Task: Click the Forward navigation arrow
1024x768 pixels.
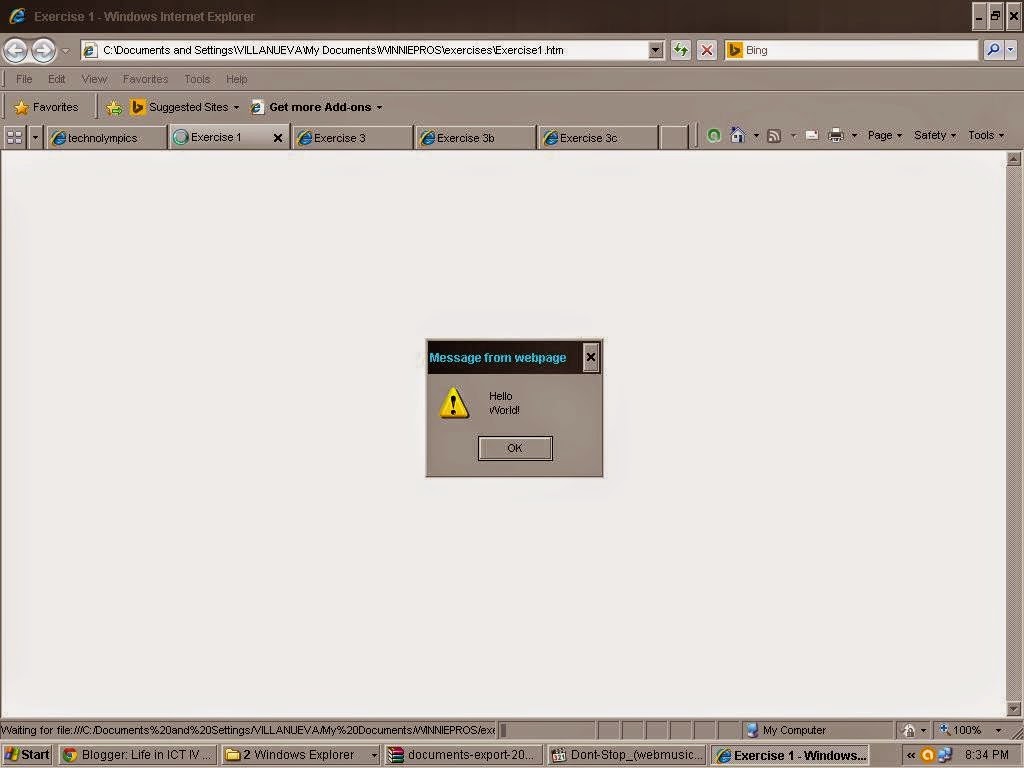Action: coord(44,50)
